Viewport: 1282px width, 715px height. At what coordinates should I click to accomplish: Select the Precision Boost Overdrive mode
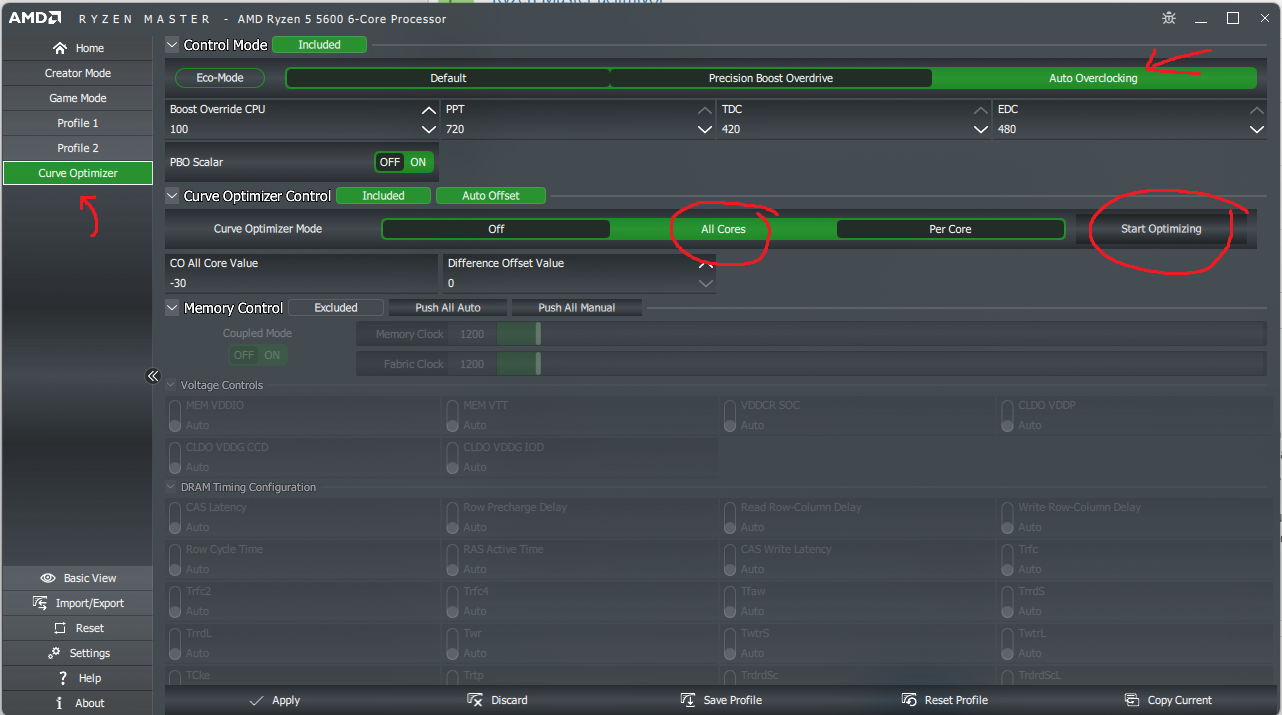coord(770,78)
